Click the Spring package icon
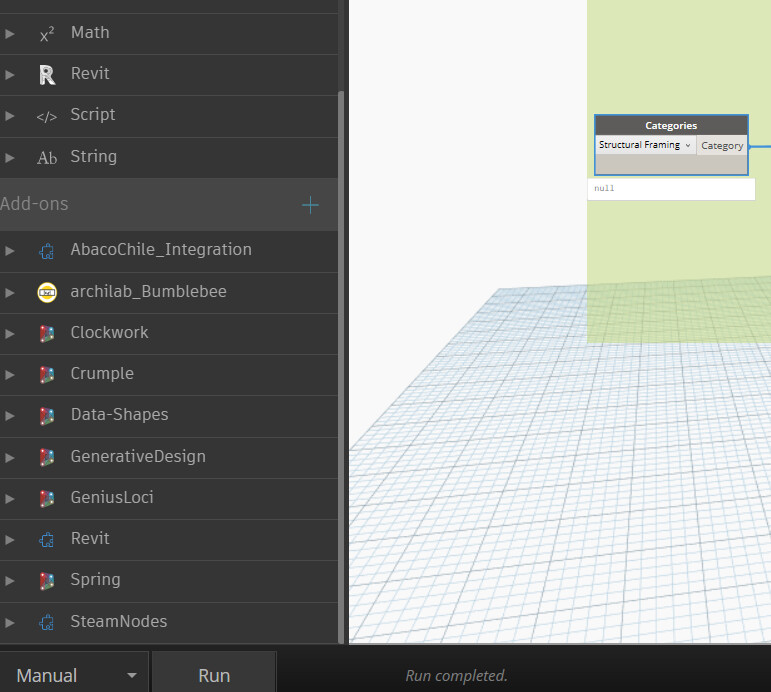771x692 pixels. coord(47,581)
